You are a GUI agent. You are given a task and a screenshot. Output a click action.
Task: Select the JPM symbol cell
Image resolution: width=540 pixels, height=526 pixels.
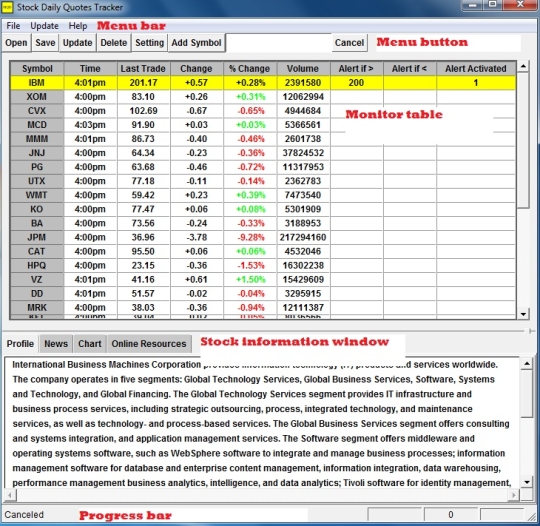pos(37,237)
